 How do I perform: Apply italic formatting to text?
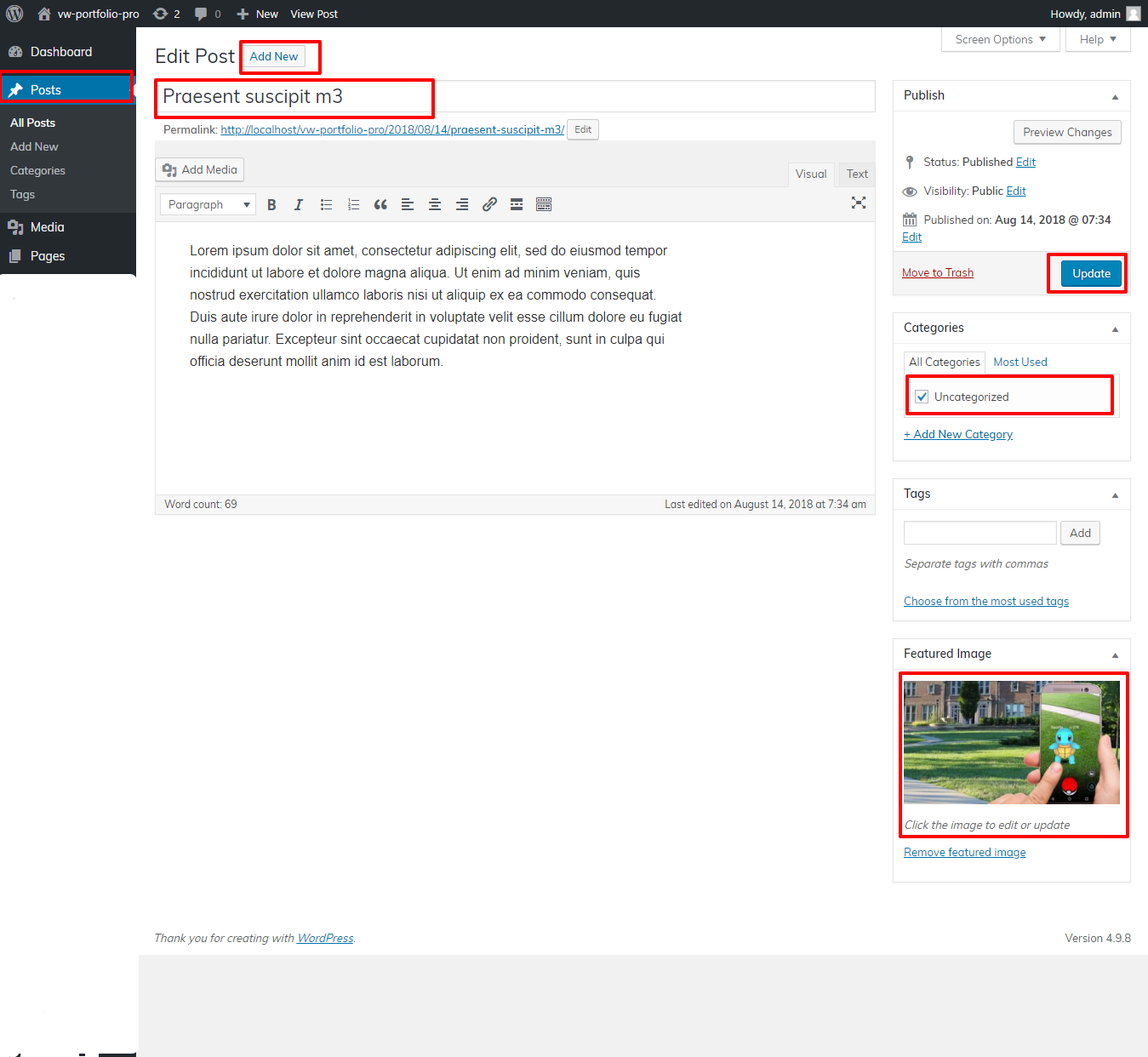coord(299,205)
